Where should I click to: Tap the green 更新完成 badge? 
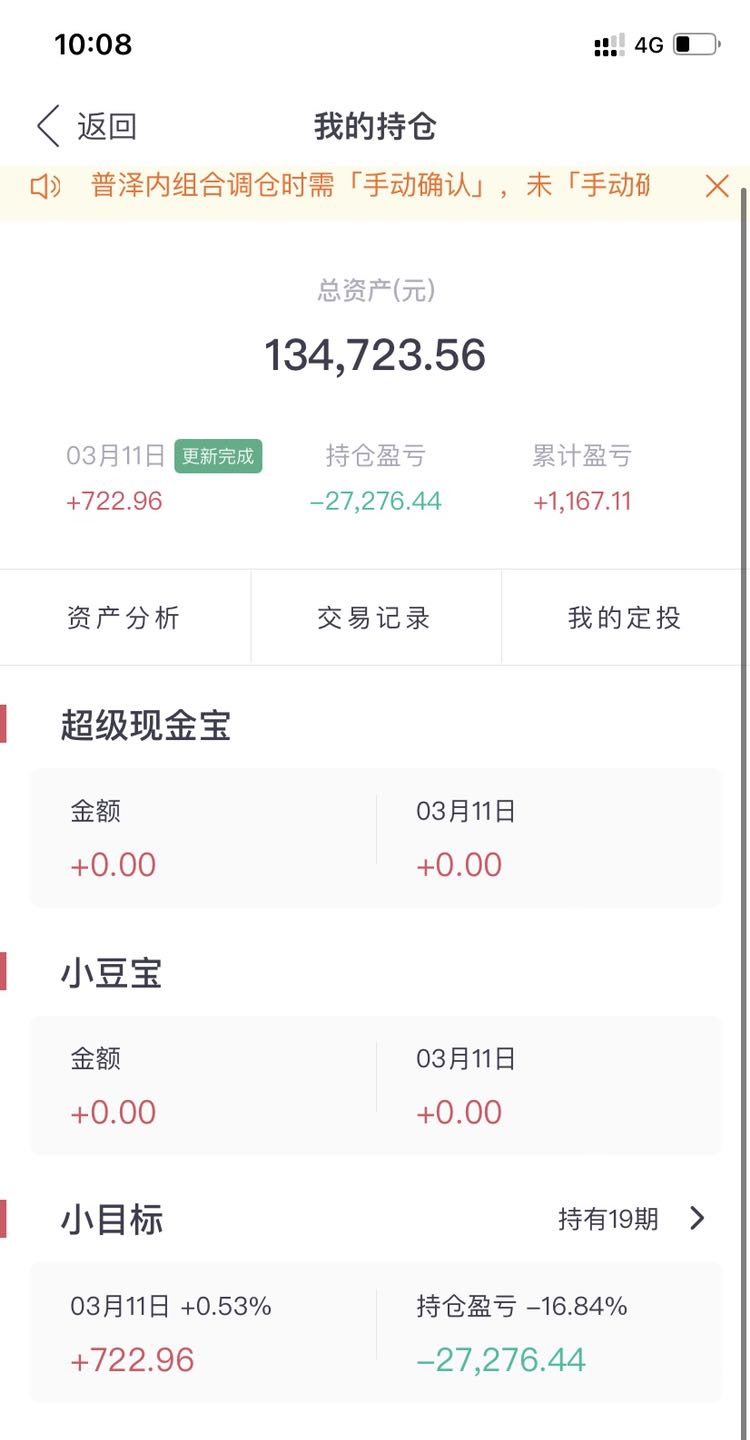218,456
